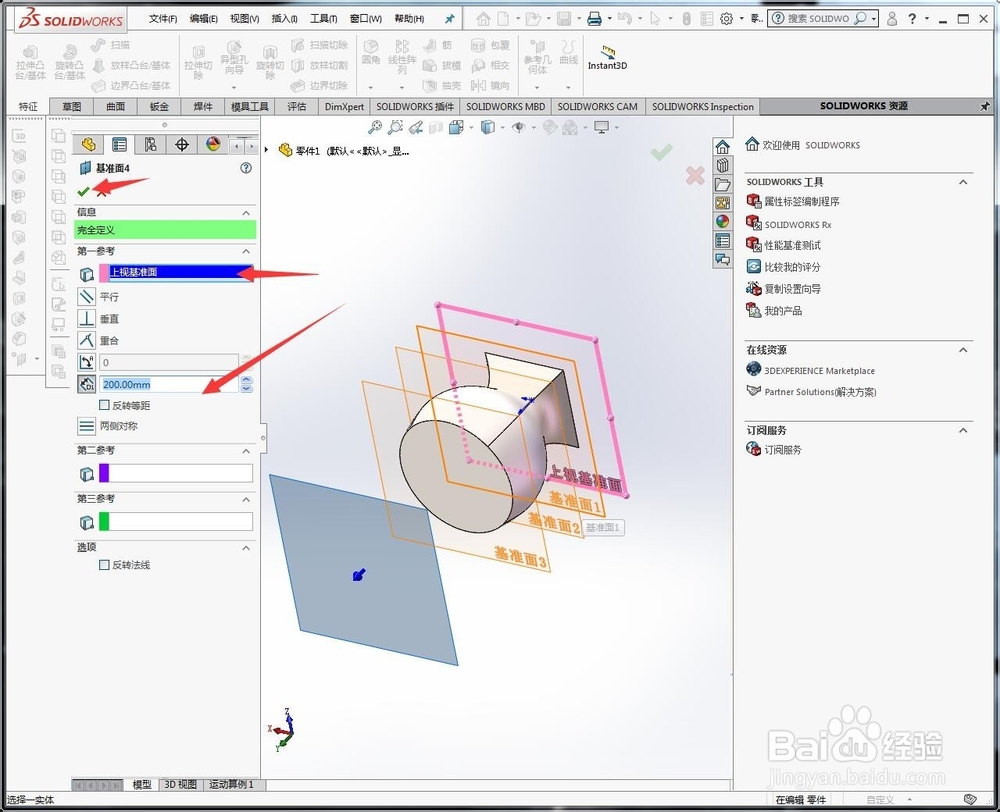Viewport: 1000px width, 812px height.
Task: Pin the SOLIDWORKS menu bar
Action: 450,18
